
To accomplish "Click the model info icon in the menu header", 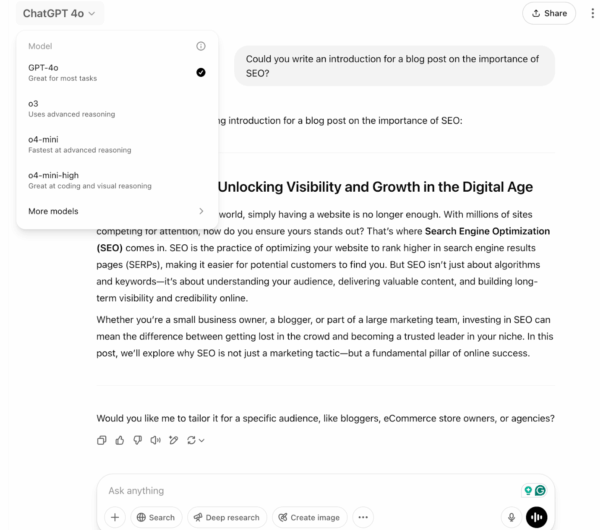I will [200, 46].
